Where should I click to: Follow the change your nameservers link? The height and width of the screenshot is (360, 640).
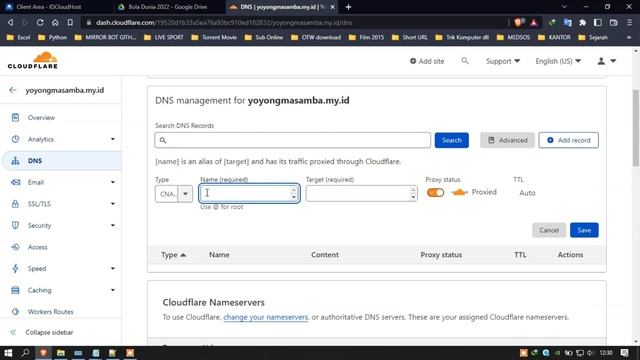point(266,317)
